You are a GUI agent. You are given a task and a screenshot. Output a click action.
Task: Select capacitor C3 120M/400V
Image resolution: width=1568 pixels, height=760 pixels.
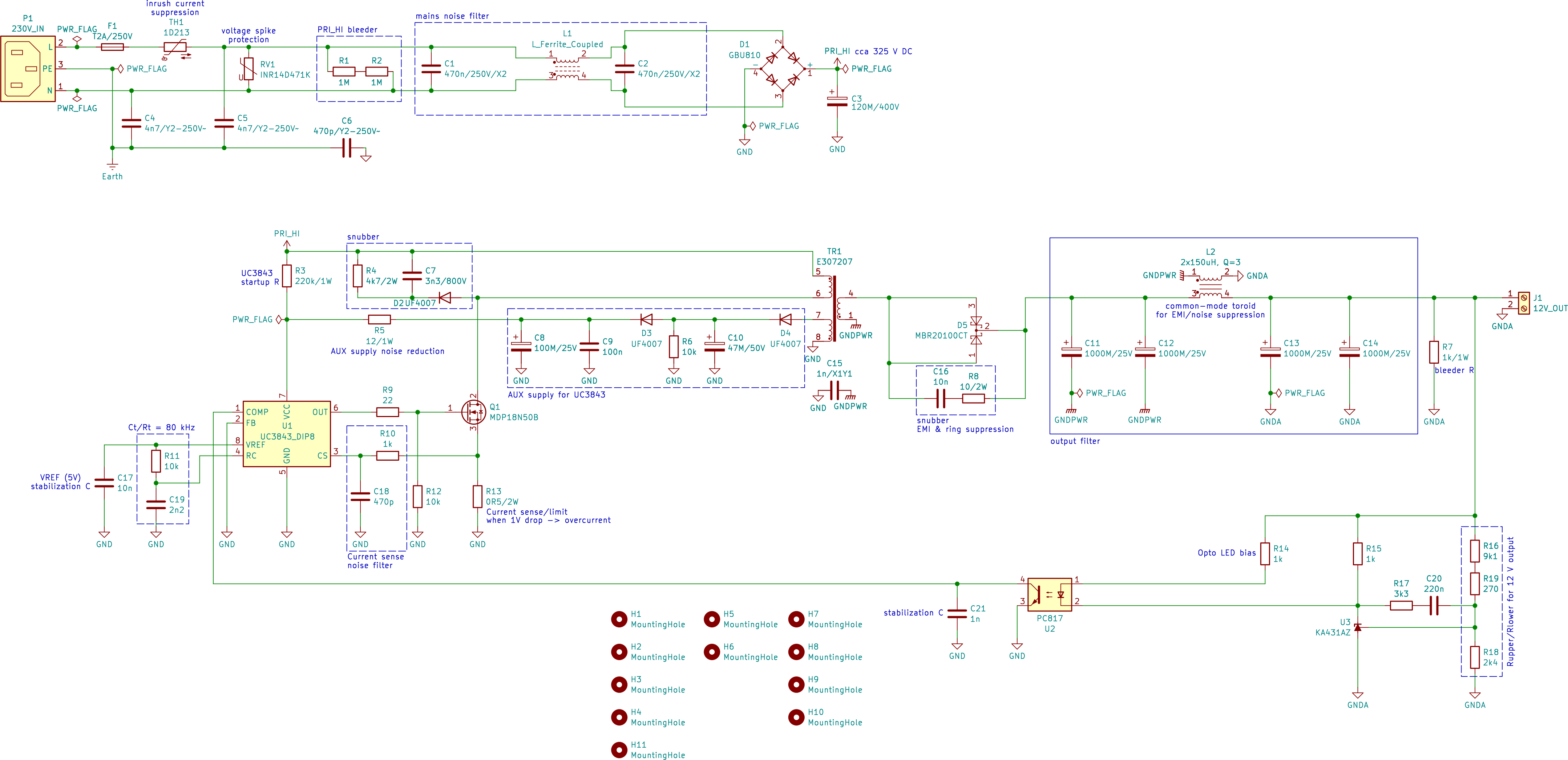coord(837,102)
